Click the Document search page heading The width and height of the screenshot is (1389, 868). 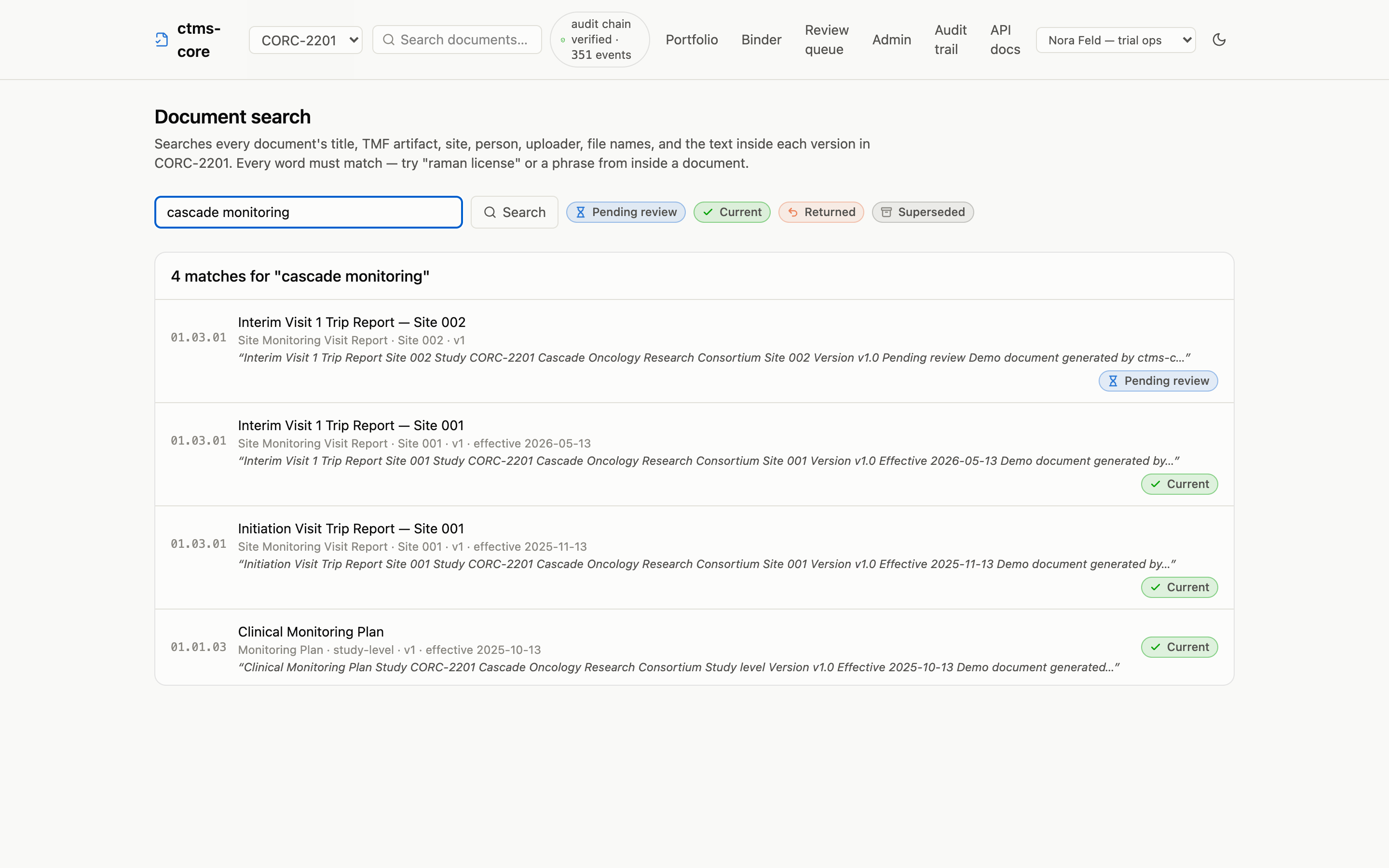coord(232,117)
